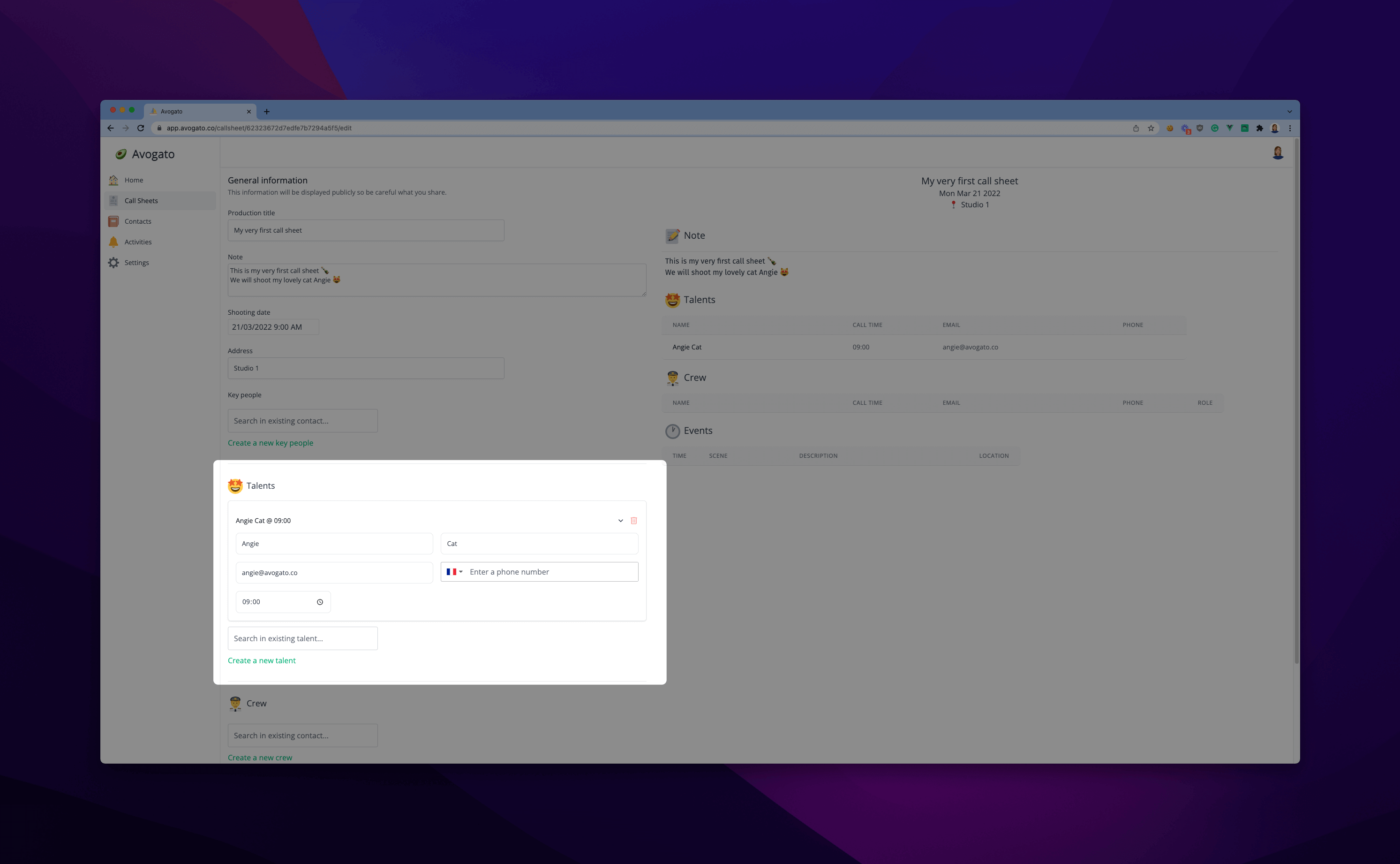Go back with browser back arrow

coord(110,128)
